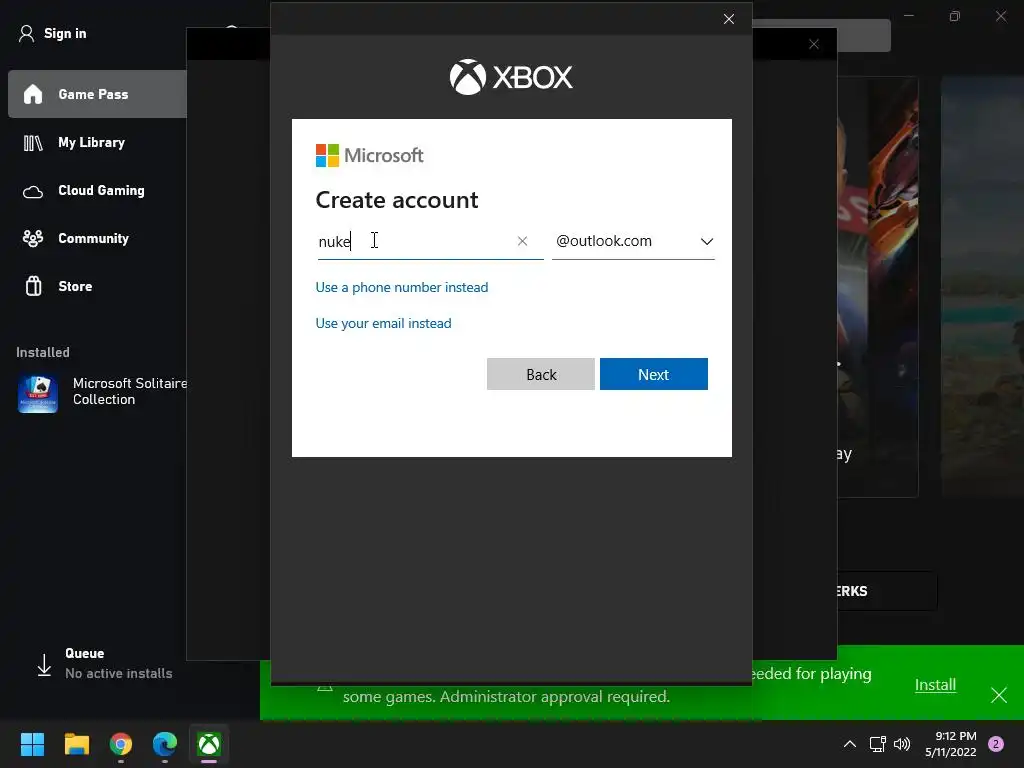Screen dimensions: 1024x768
Task: Show hidden system tray icons
Action: pyautogui.click(x=850, y=744)
